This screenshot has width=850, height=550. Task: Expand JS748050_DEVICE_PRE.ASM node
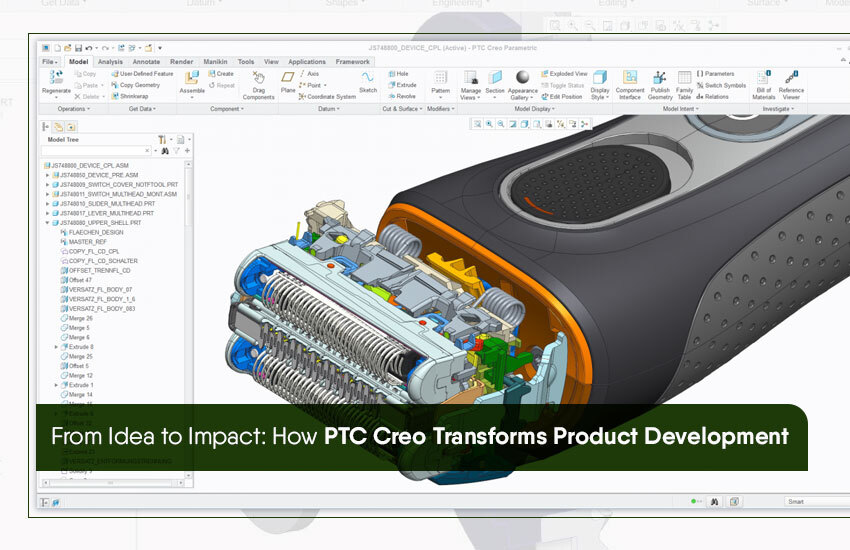(48, 175)
